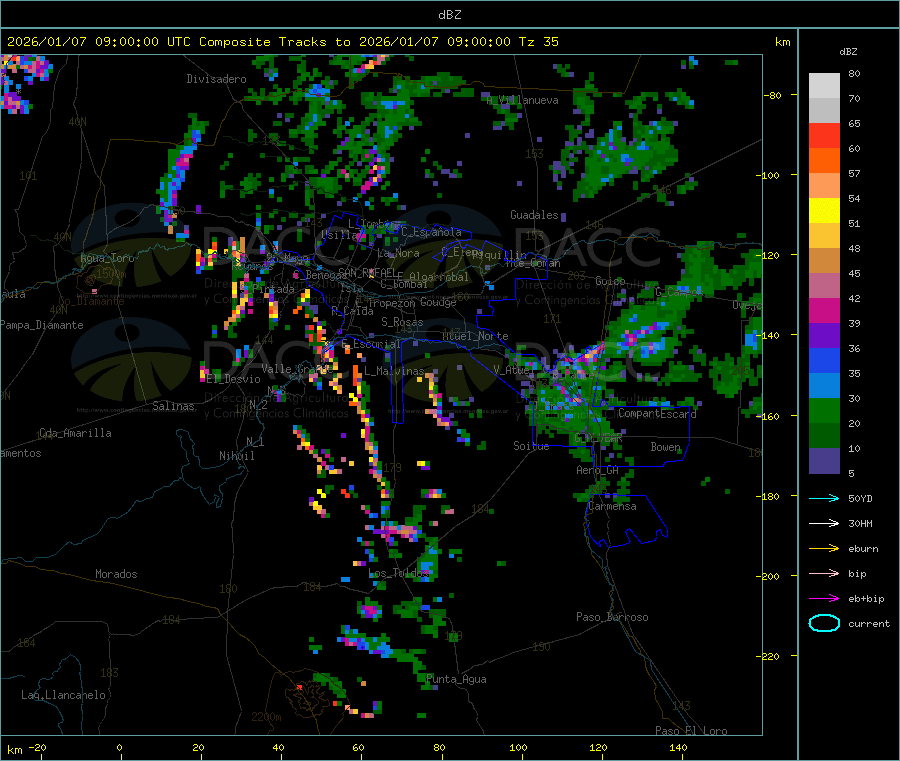Click the Aero_GA map label
The image size is (900, 761).
point(598,470)
